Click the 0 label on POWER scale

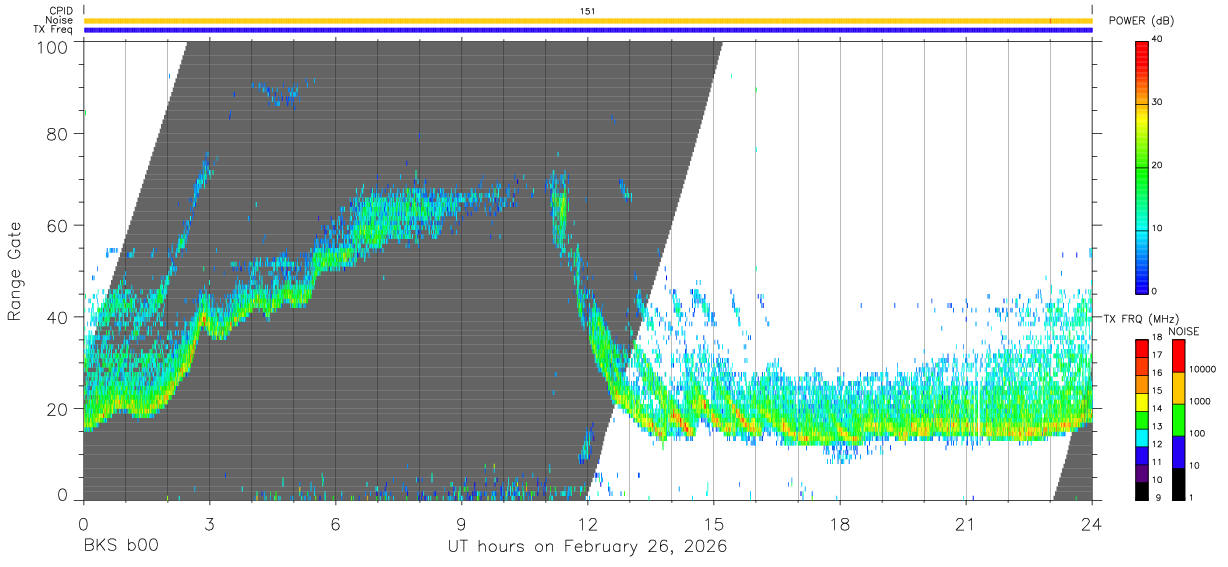[1155, 291]
